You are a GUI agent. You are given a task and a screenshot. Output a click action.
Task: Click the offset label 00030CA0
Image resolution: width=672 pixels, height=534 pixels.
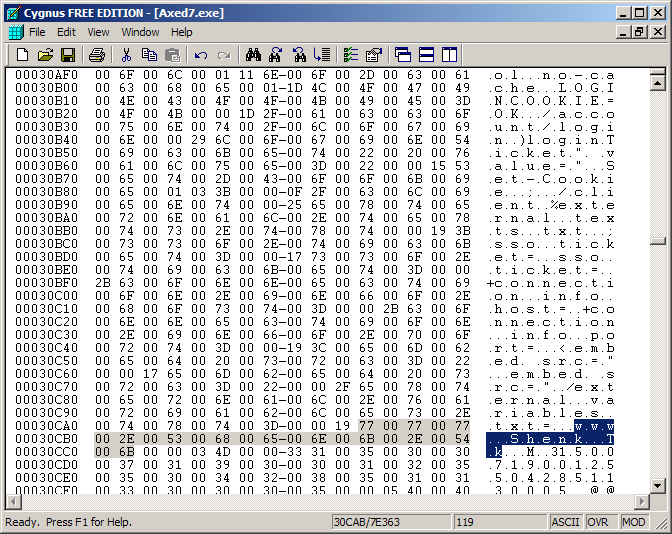pos(47,426)
